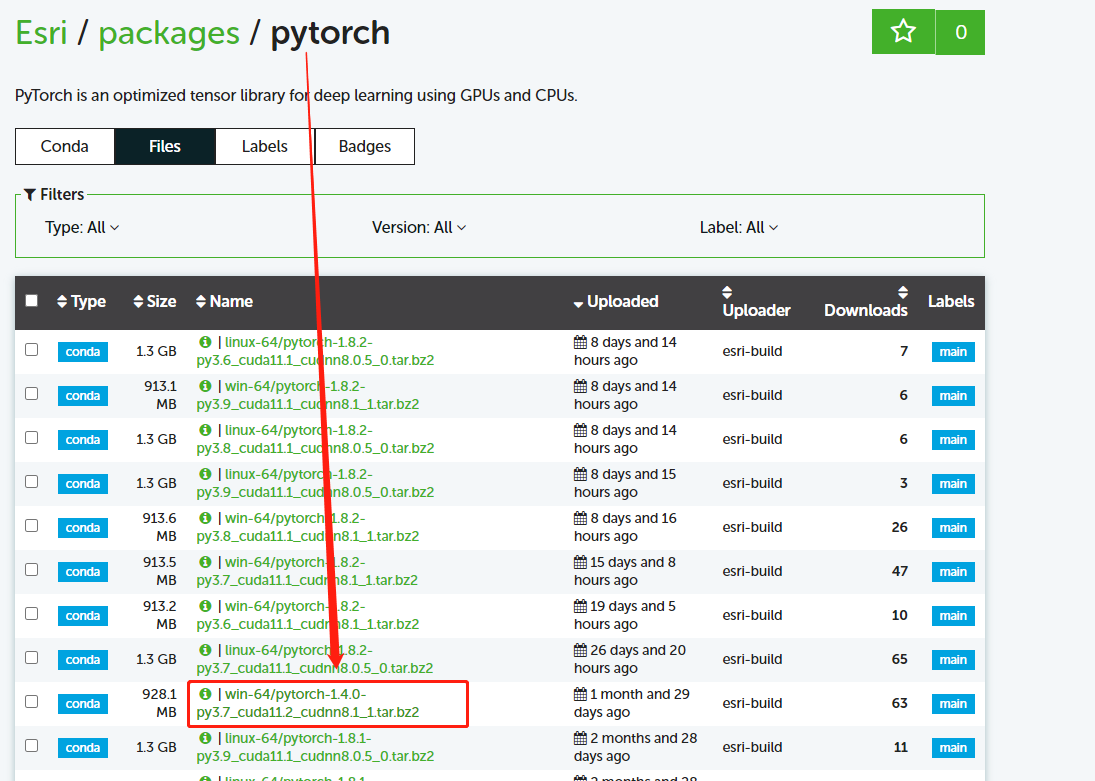Image resolution: width=1095 pixels, height=781 pixels.
Task: Open info icon for win-64 py3.8 pytorch-1.8.2
Action: 205,518
